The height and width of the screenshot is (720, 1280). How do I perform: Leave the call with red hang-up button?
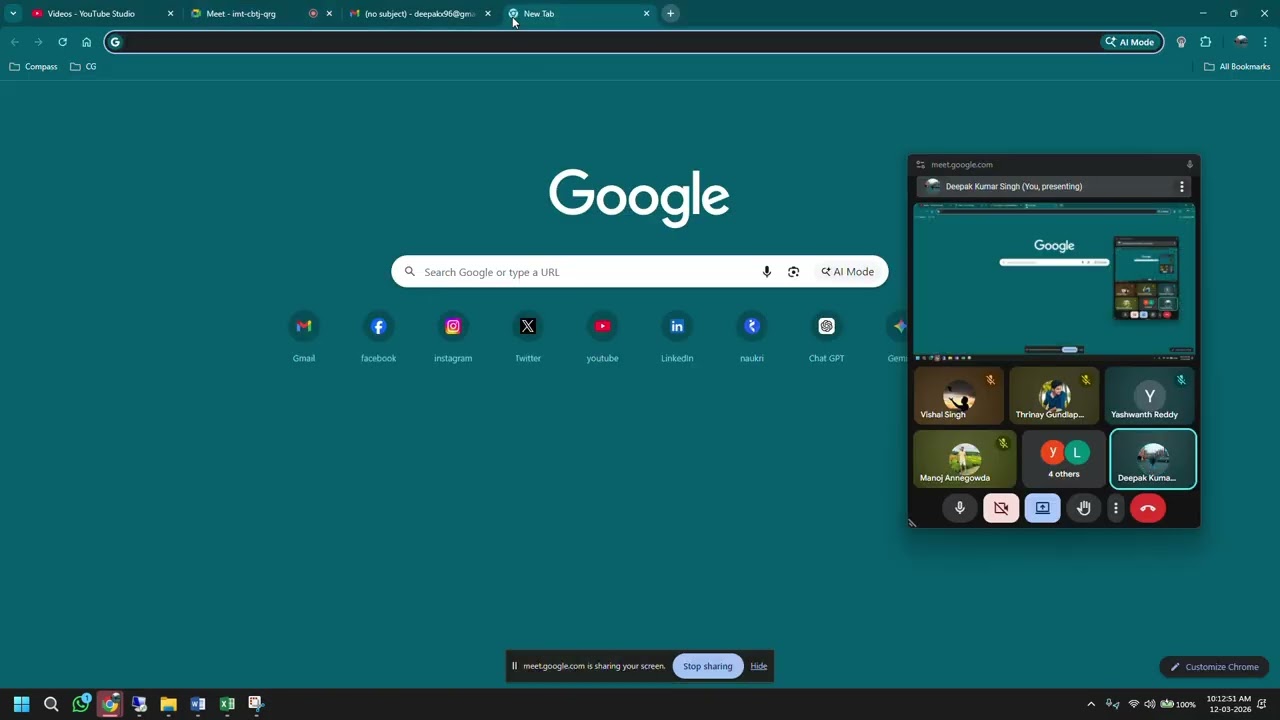(x=1148, y=508)
